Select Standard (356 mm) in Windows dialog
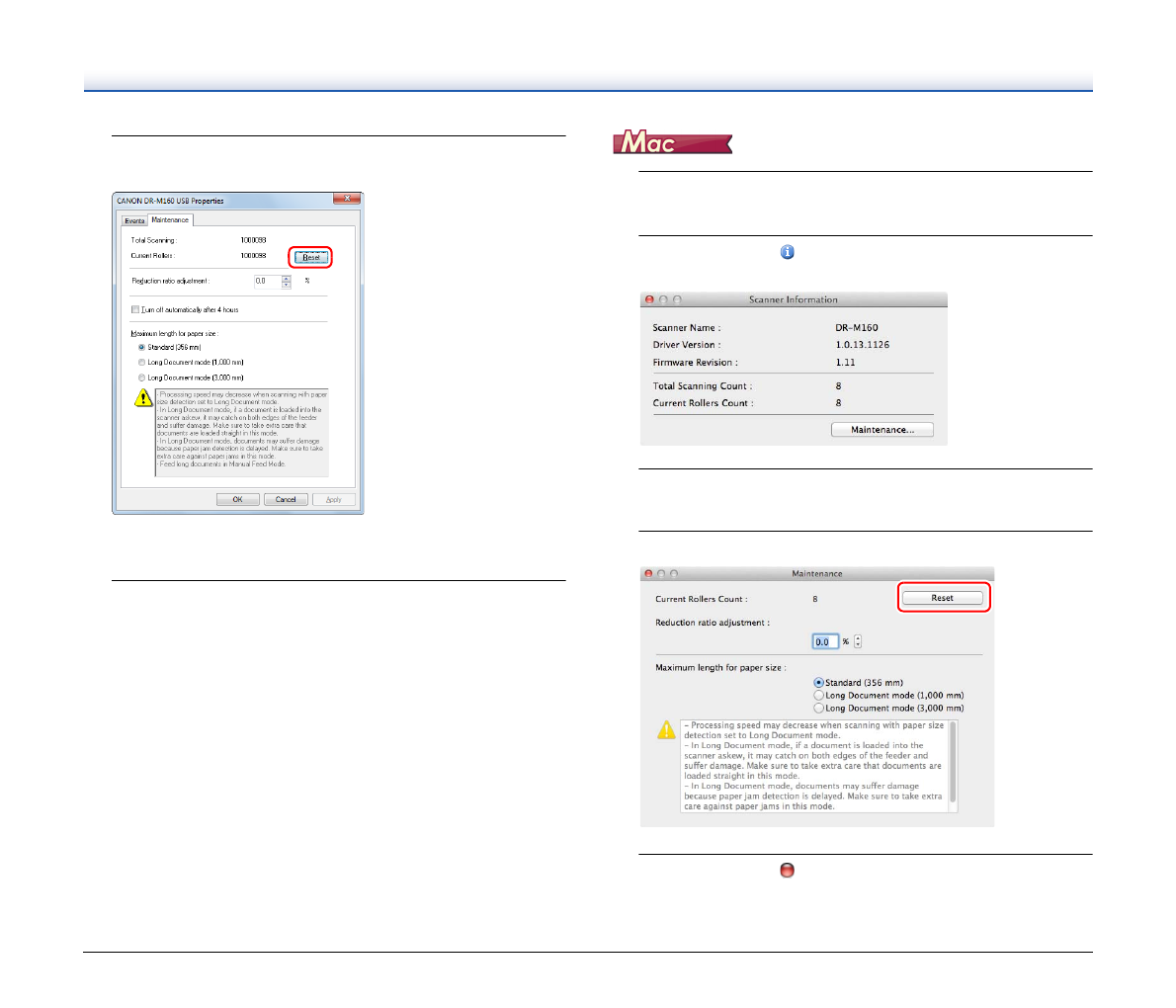The width and height of the screenshot is (1176, 1008). coord(142,348)
